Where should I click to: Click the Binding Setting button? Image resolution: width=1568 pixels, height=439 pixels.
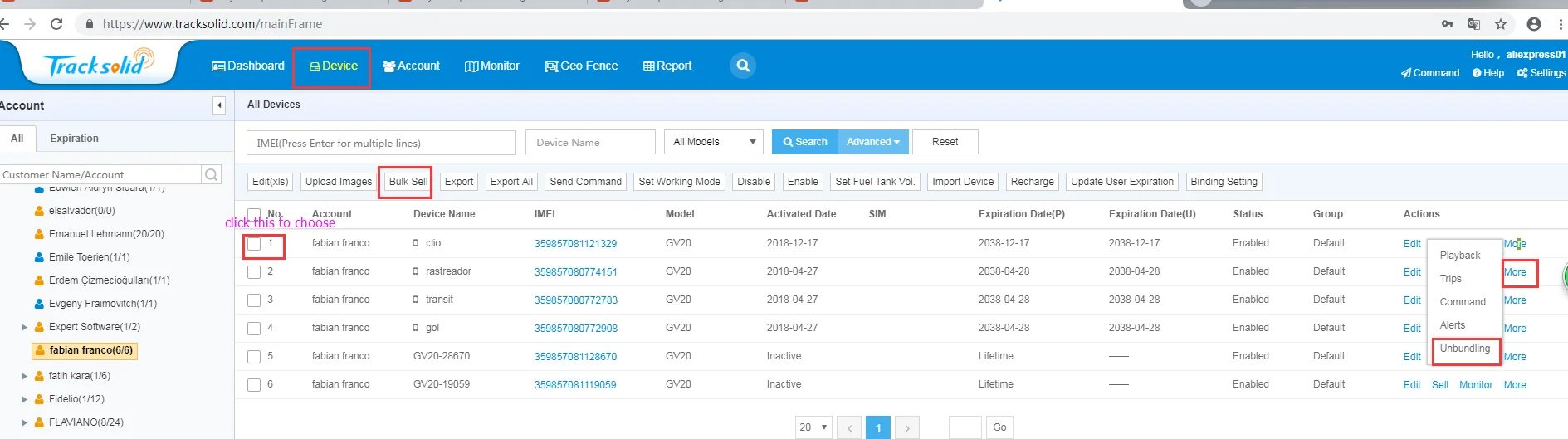coord(1224,182)
